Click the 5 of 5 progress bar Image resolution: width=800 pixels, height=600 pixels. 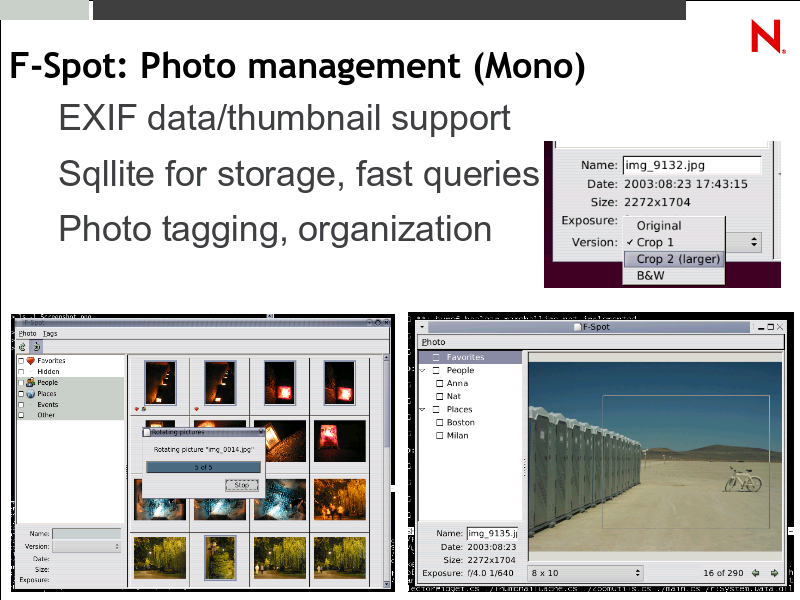(203, 467)
